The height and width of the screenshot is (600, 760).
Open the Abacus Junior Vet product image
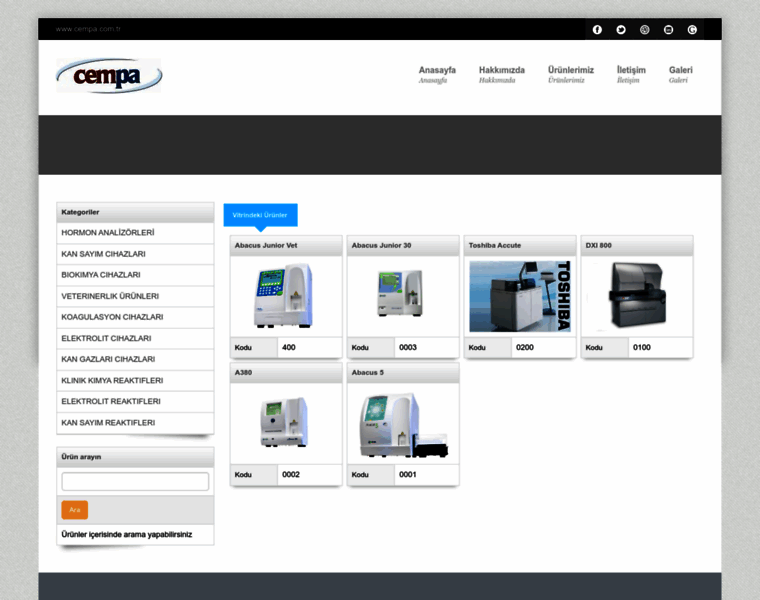tap(285, 296)
